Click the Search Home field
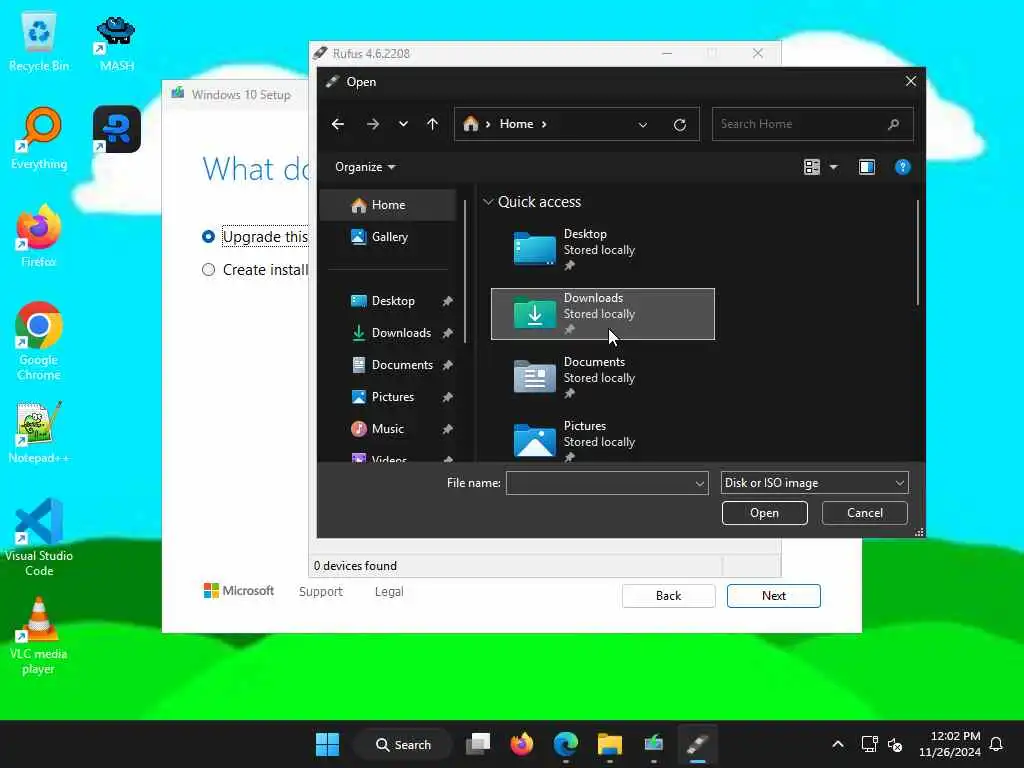 click(812, 124)
